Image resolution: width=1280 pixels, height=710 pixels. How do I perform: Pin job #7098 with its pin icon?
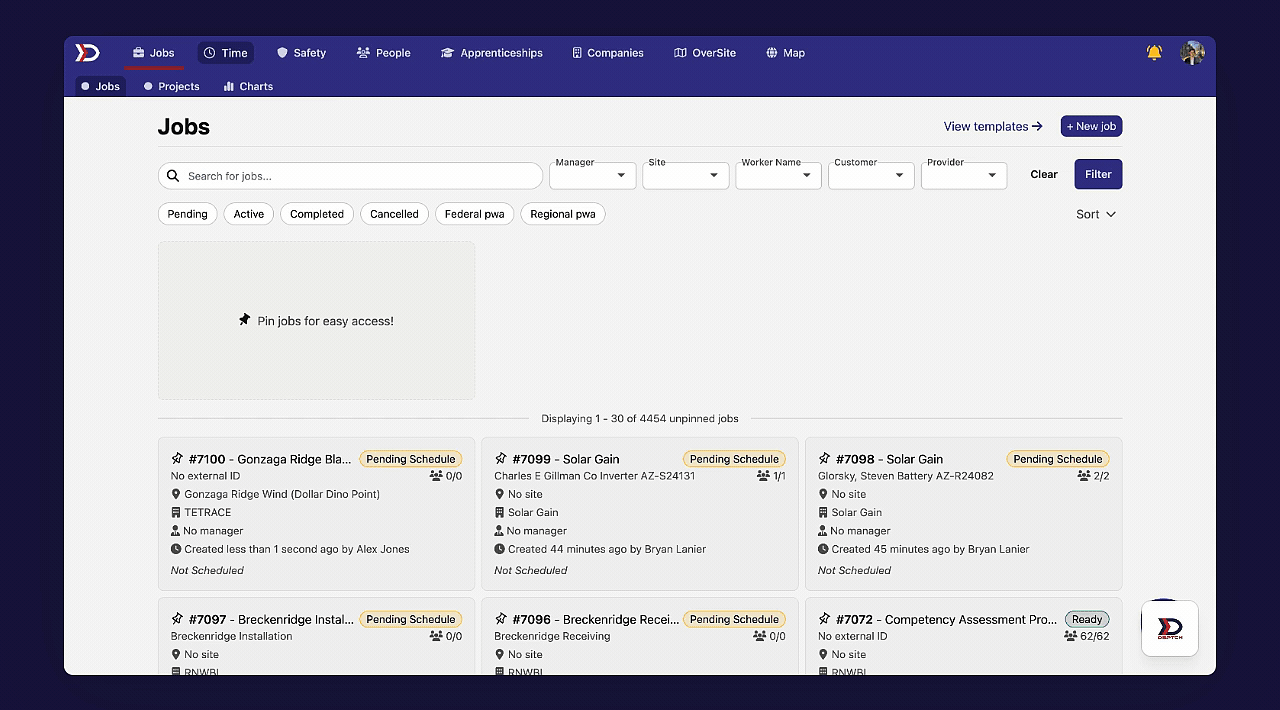tap(825, 459)
